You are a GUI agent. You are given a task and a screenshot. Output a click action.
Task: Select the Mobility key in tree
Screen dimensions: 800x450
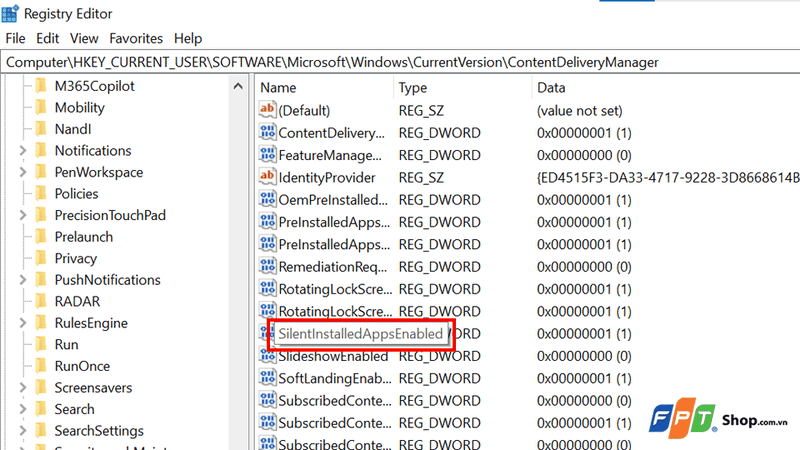pos(80,107)
